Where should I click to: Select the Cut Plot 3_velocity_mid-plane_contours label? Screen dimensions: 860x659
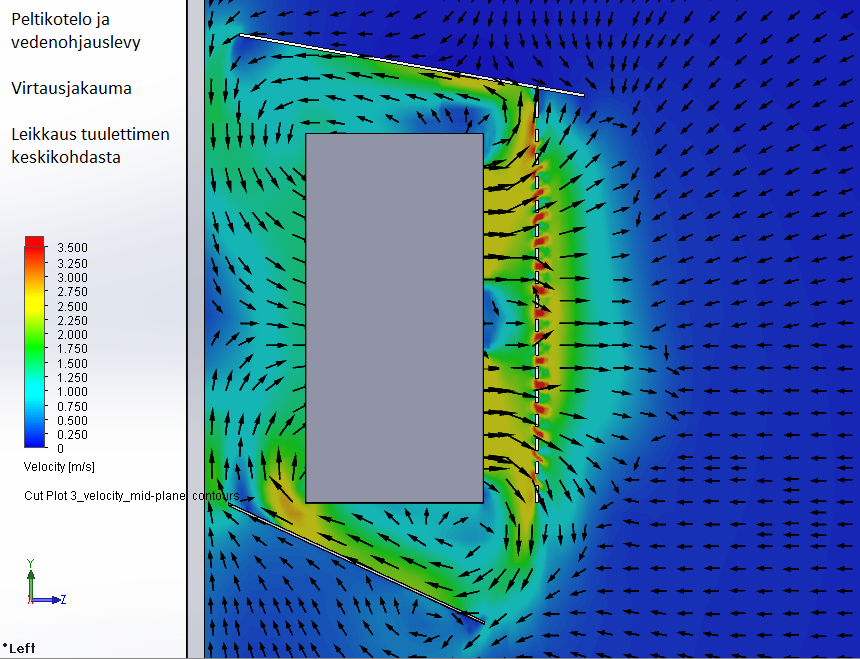click(131, 496)
